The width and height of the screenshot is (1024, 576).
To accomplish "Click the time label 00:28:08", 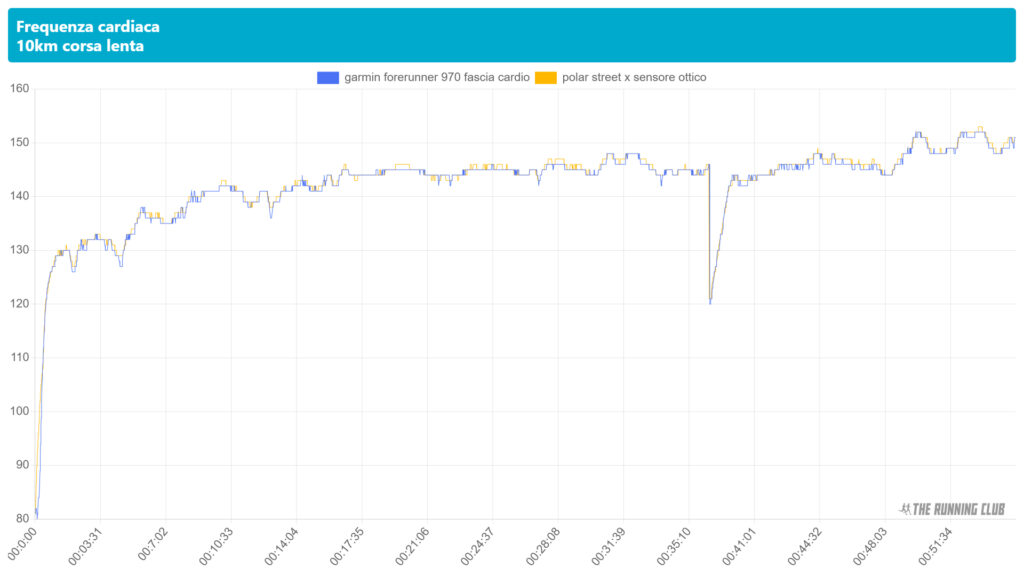I will pos(543,546).
